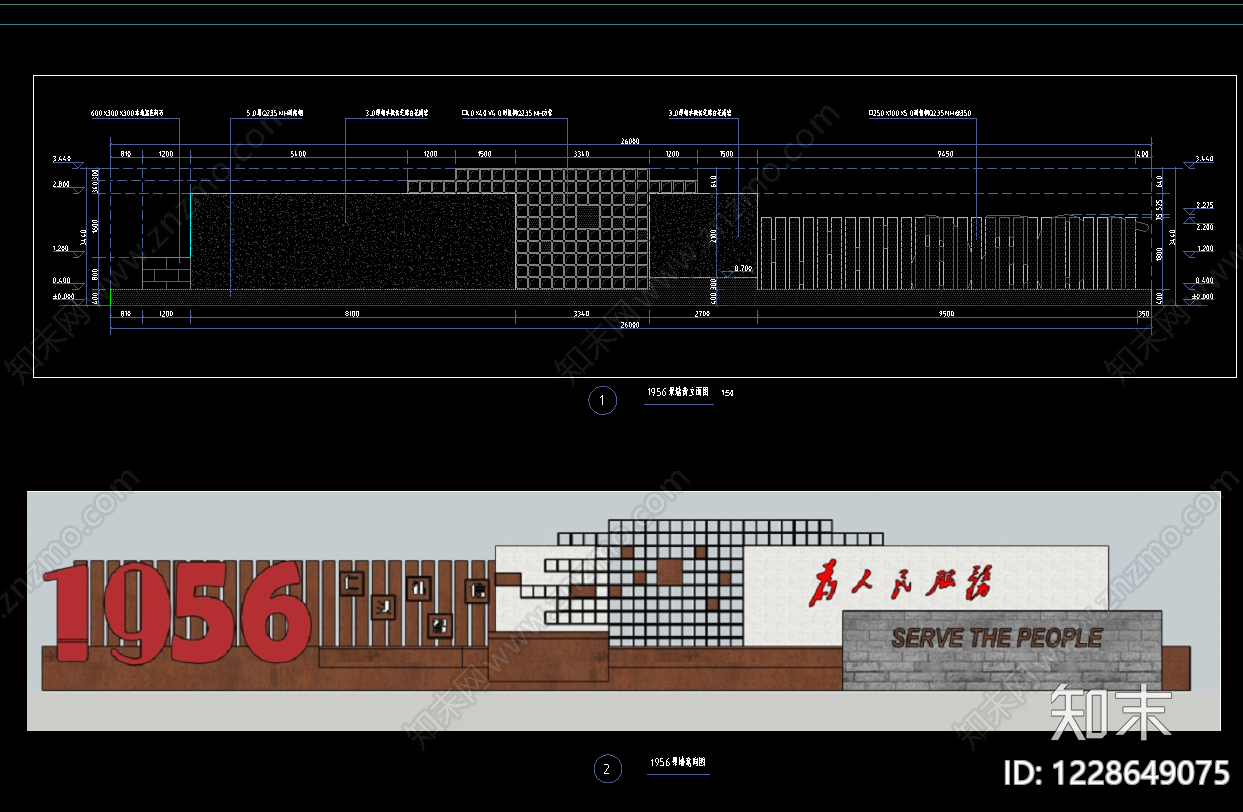The height and width of the screenshot is (812, 1243).
Task: Select the '0.700' level mark near the step
Action: pos(742,269)
